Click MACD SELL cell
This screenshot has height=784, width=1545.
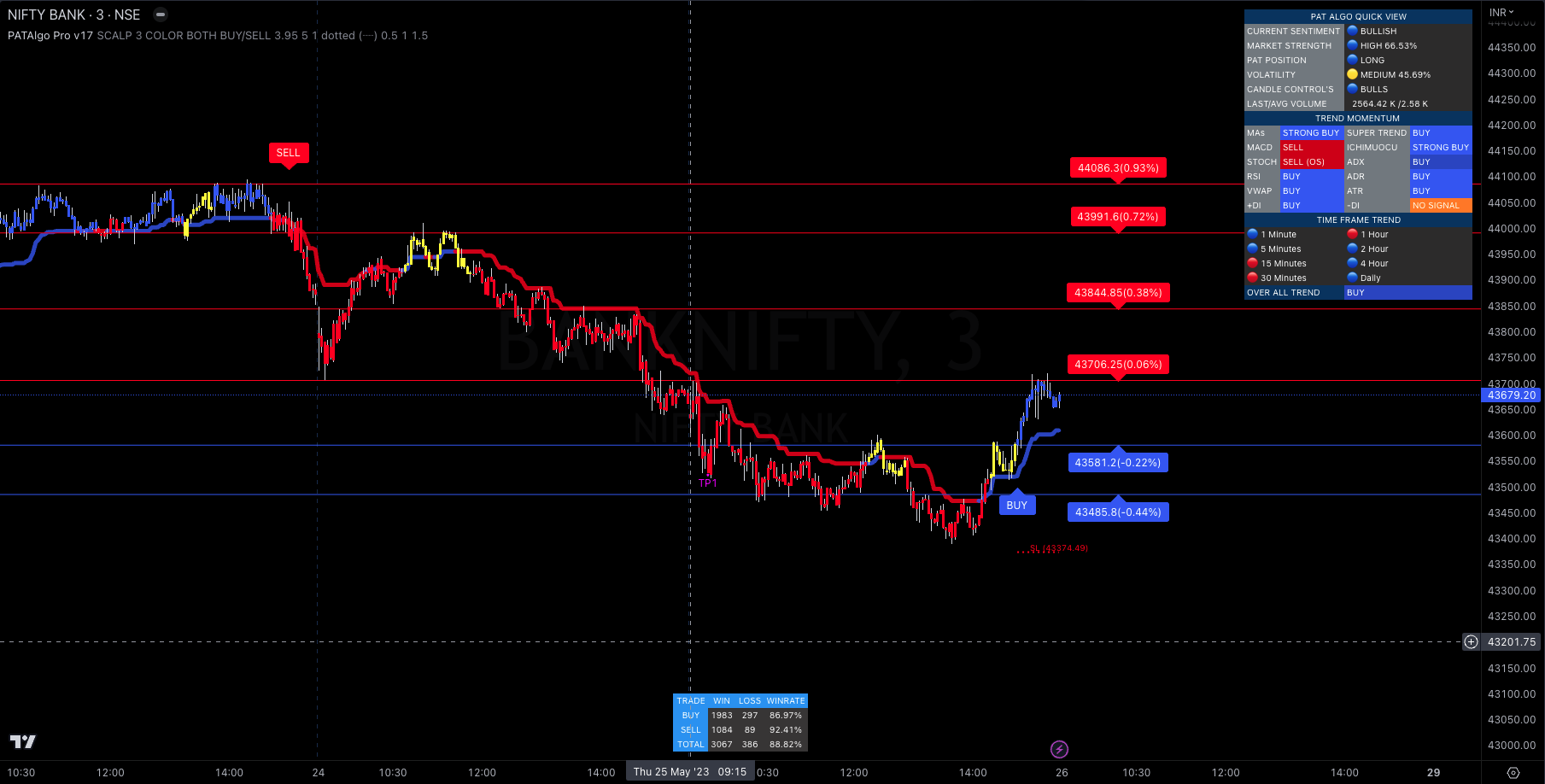[x=1312, y=147]
